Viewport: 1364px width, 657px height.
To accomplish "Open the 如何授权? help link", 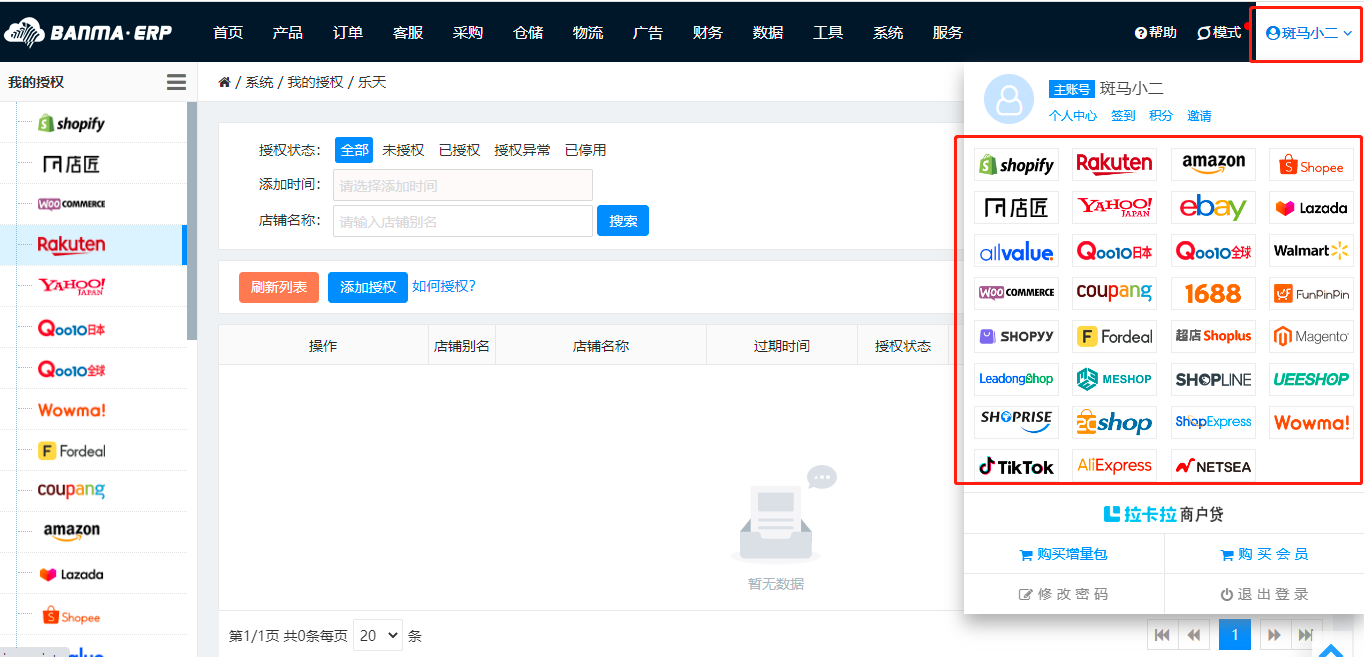I will 444,286.
